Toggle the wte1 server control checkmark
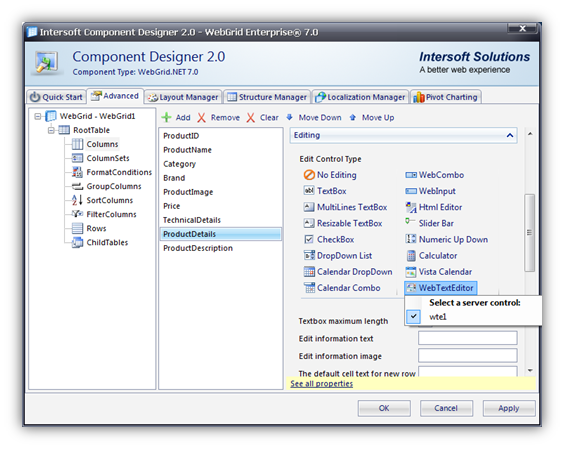Screen dimensions: 564x449 (x=414, y=317)
